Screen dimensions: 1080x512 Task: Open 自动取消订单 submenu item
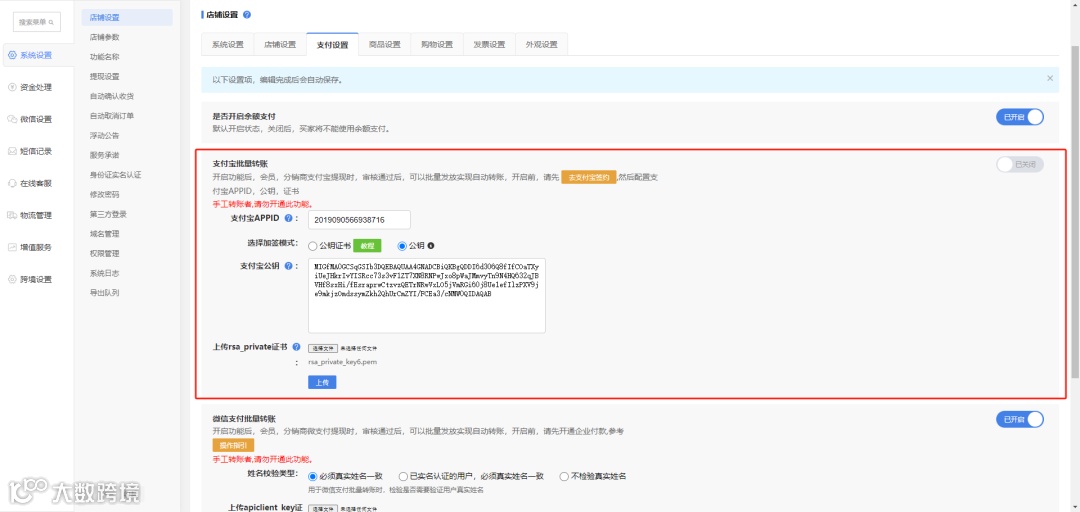(x=112, y=116)
